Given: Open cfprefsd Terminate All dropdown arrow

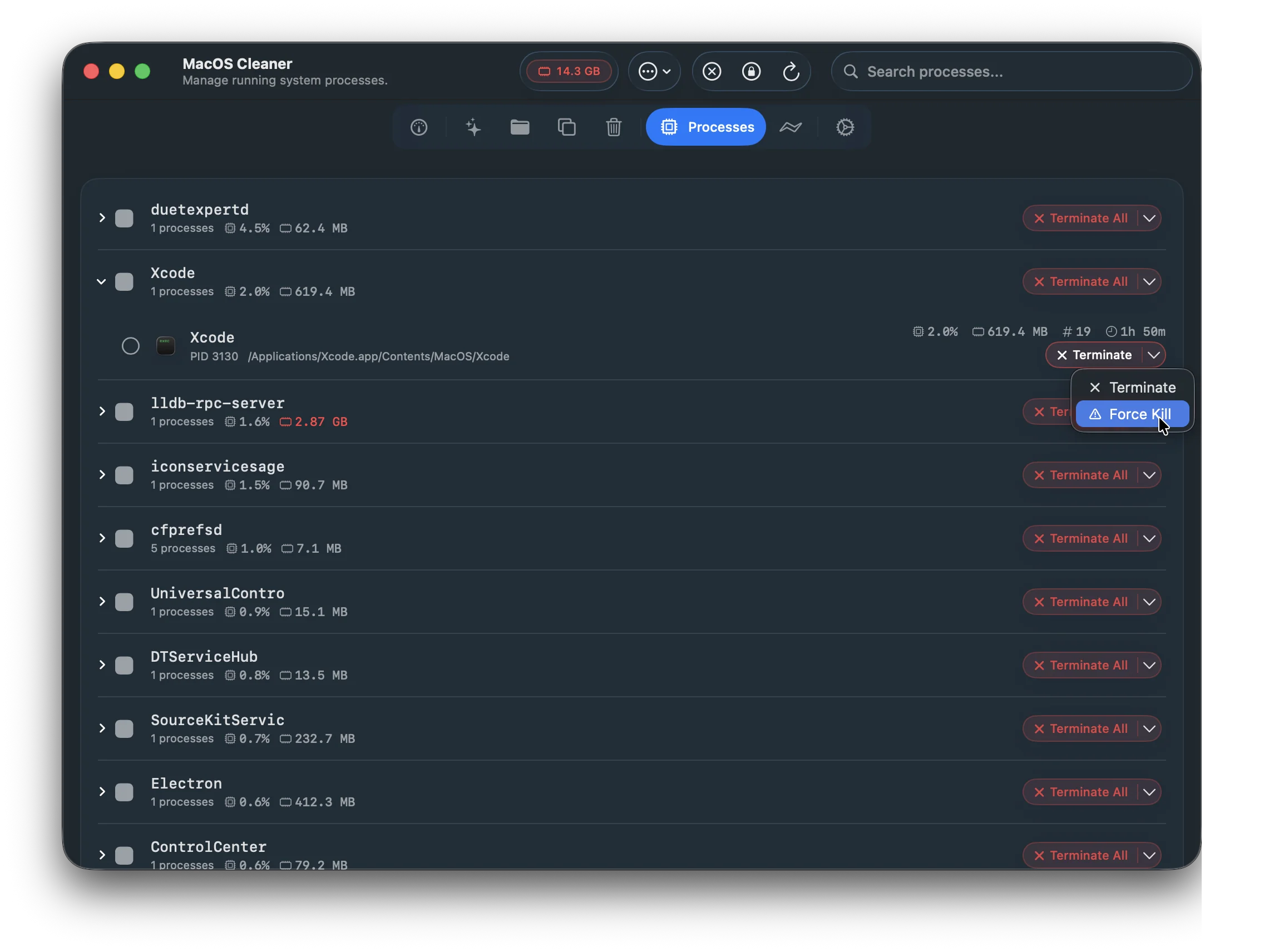Looking at the screenshot, I should click(x=1149, y=538).
